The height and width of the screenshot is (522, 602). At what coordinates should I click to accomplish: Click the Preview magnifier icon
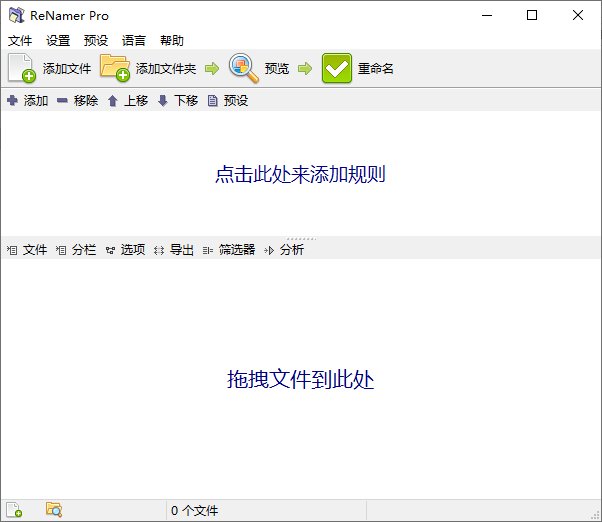tap(243, 68)
